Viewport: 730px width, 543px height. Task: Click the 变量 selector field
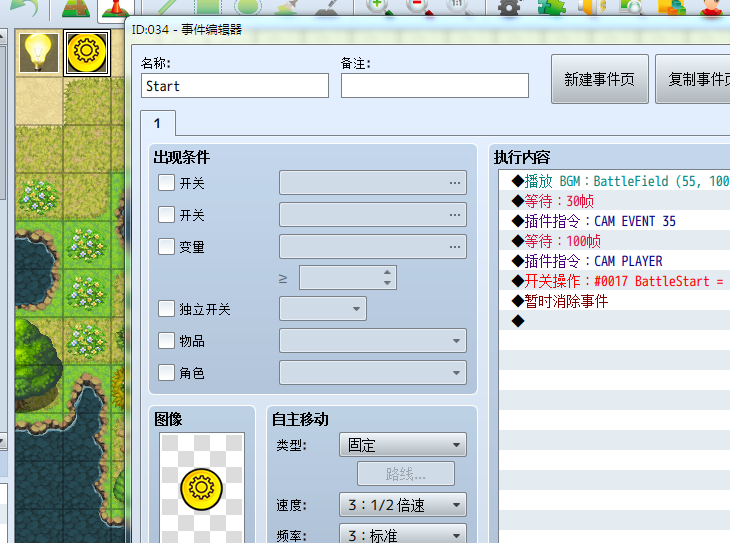click(372, 246)
